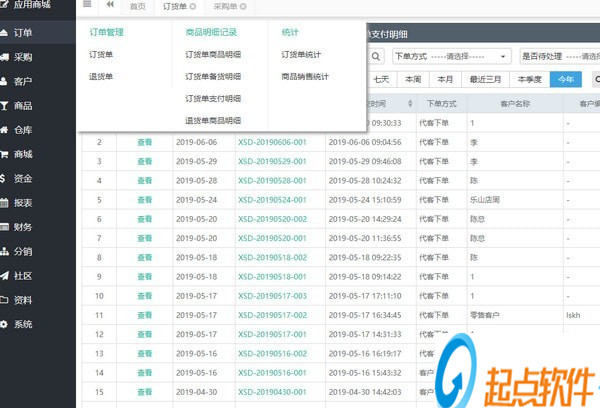
Task: Open the 下单方式 dropdown
Action: (452, 57)
